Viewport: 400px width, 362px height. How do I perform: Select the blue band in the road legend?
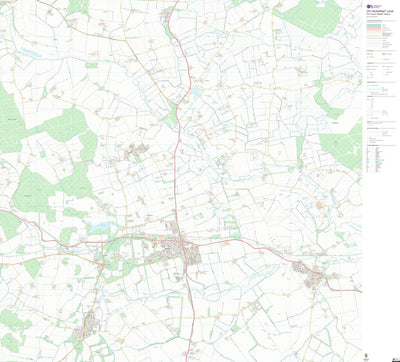pyautogui.click(x=374, y=25)
